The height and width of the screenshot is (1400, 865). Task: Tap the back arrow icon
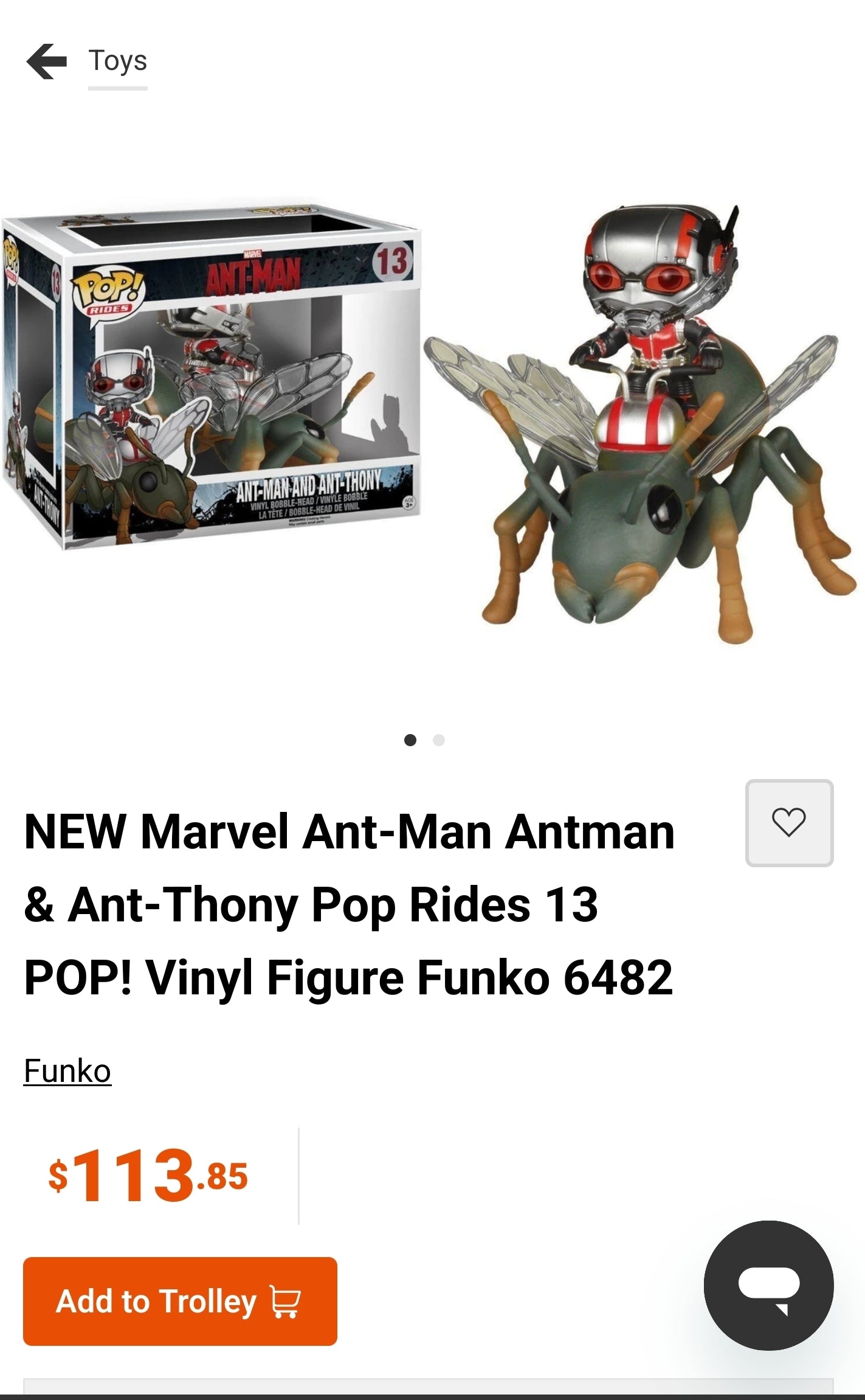tap(47, 61)
